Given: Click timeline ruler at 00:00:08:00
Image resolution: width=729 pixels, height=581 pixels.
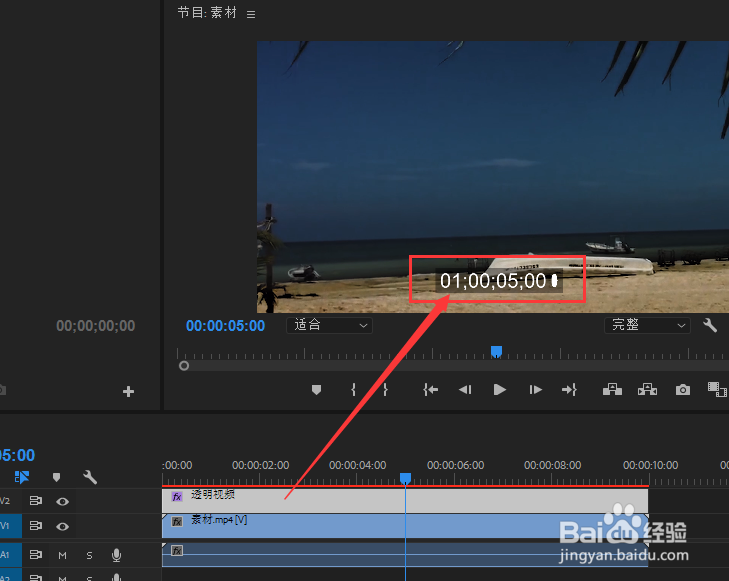Looking at the screenshot, I should (552, 465).
